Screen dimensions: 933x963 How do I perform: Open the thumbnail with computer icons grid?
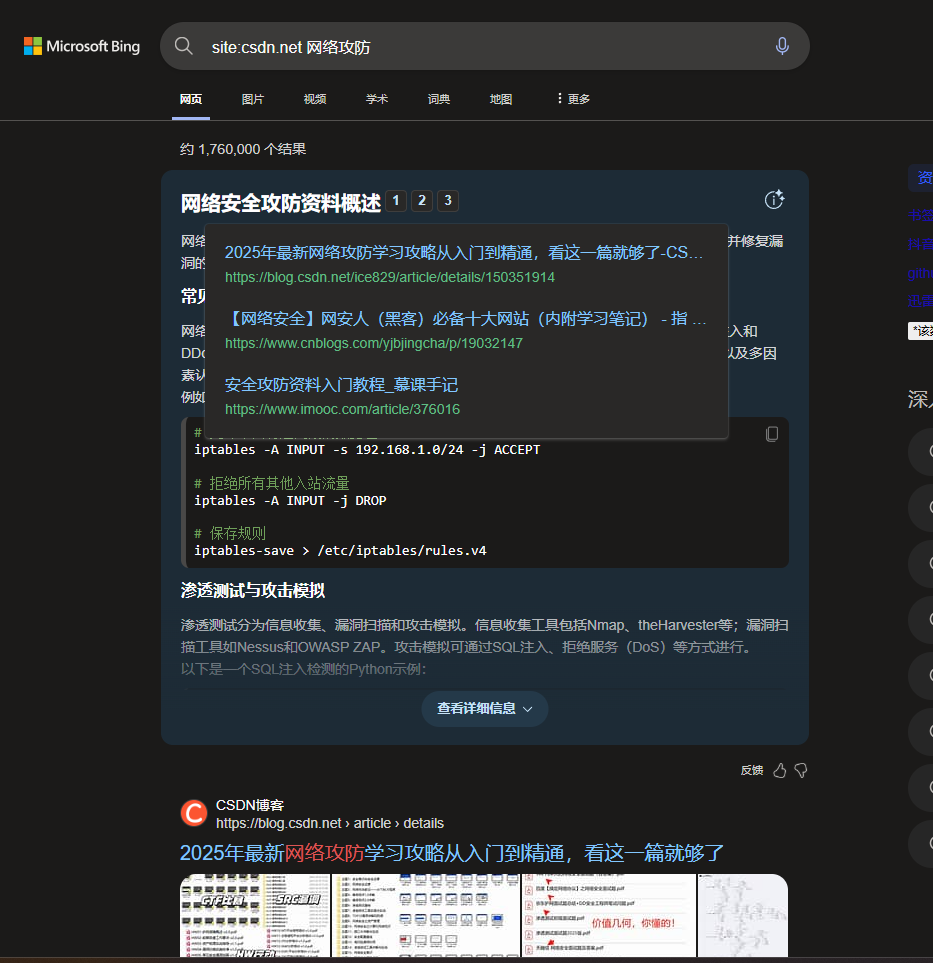click(x=426, y=915)
